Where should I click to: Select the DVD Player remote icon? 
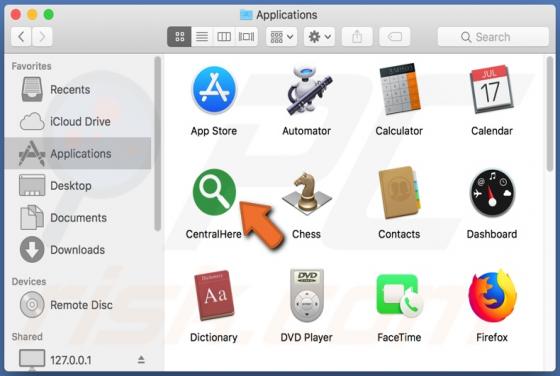(x=307, y=295)
